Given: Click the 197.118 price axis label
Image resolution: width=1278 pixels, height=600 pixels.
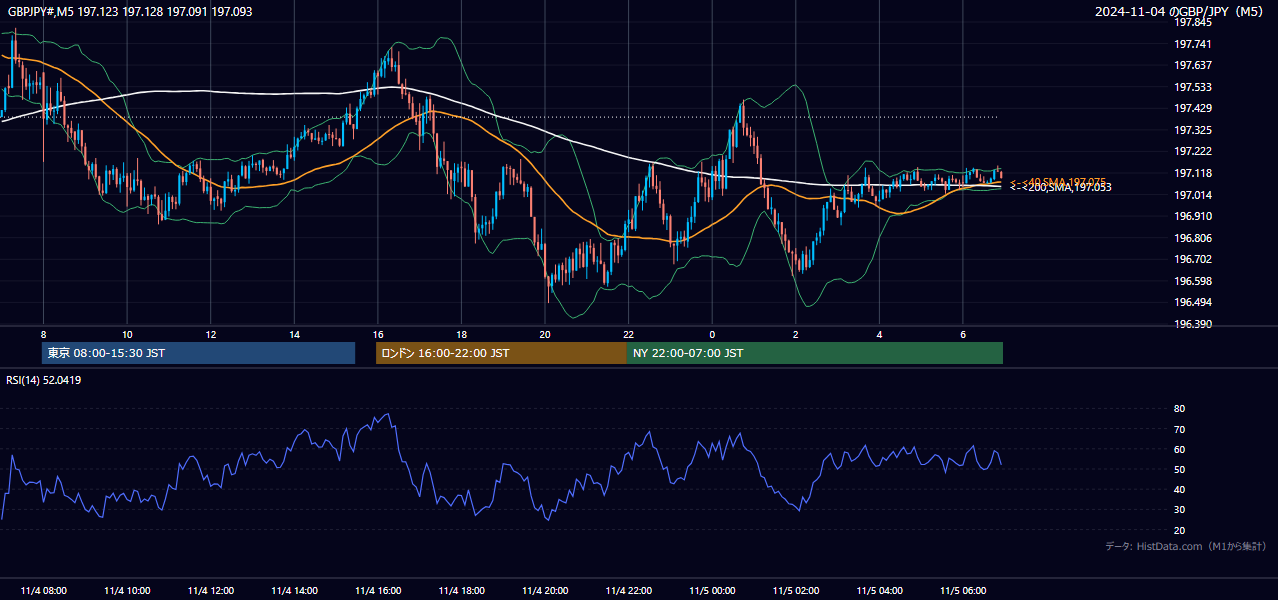Looking at the screenshot, I should (1191, 173).
